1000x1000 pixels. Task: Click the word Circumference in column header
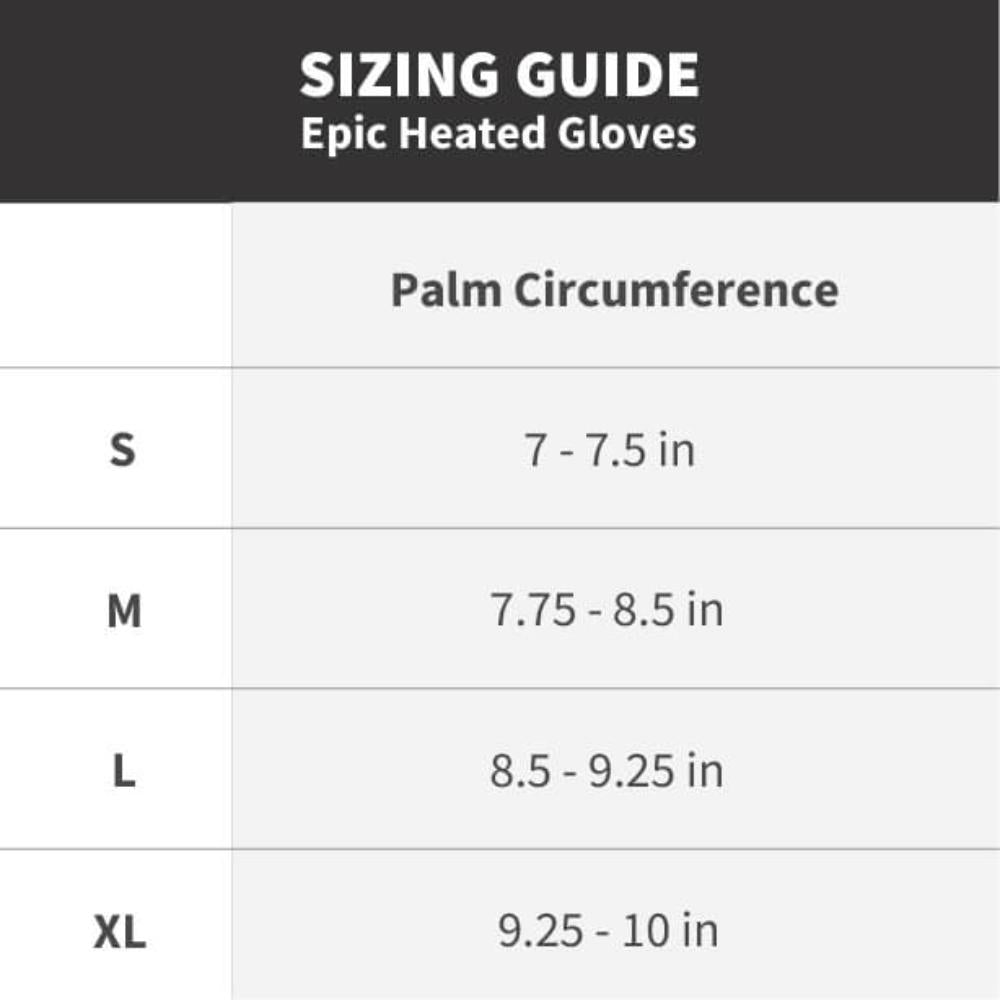click(676, 290)
